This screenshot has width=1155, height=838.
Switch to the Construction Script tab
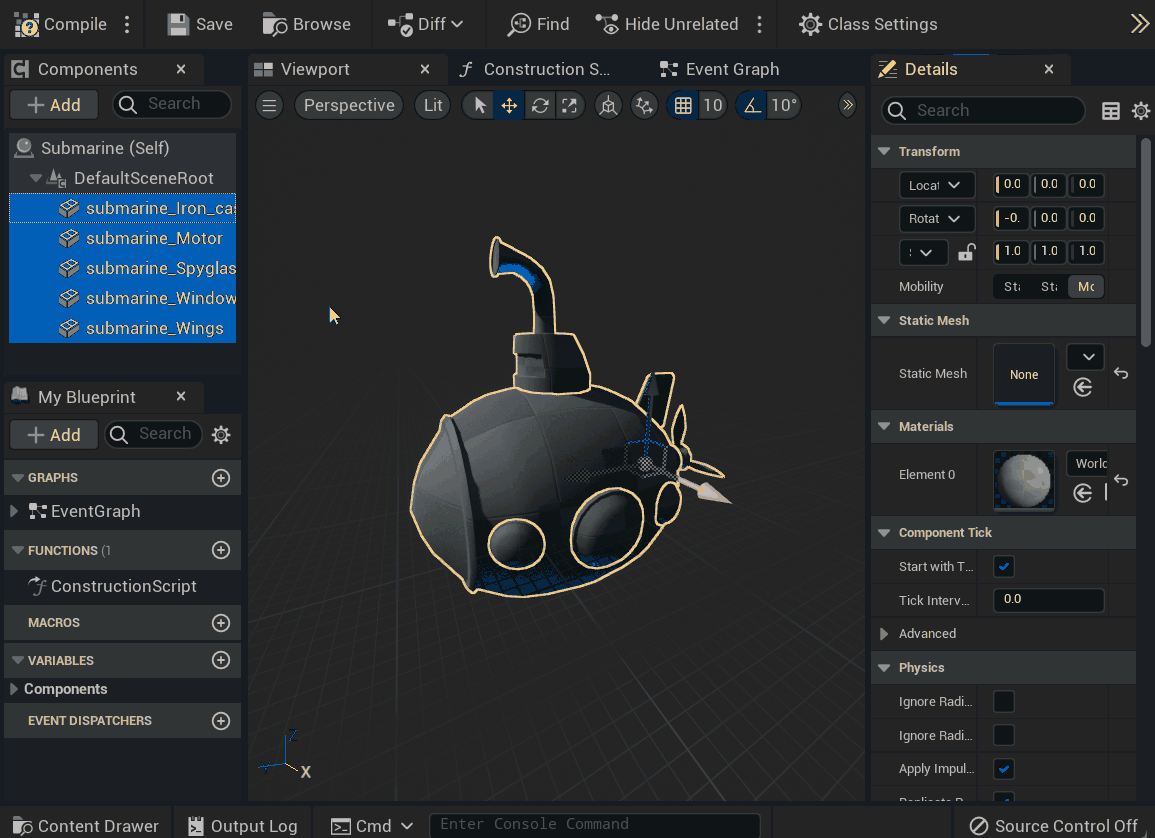click(x=545, y=69)
